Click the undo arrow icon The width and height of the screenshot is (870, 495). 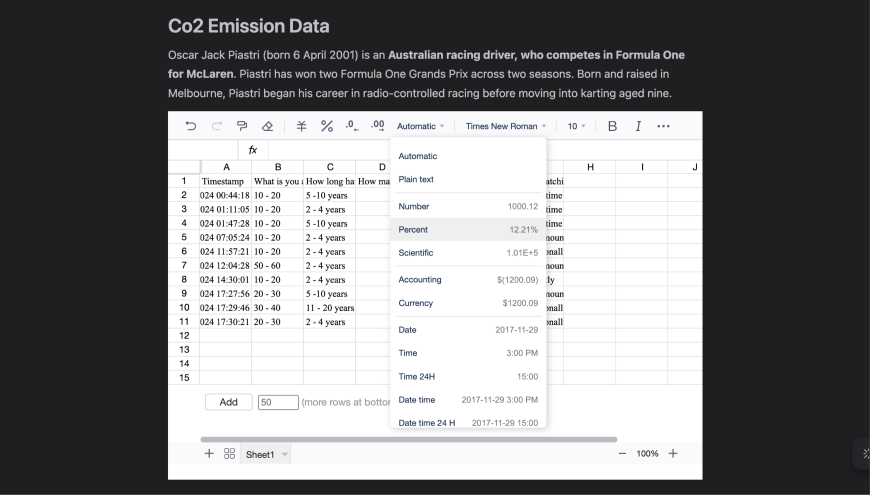coord(191,126)
